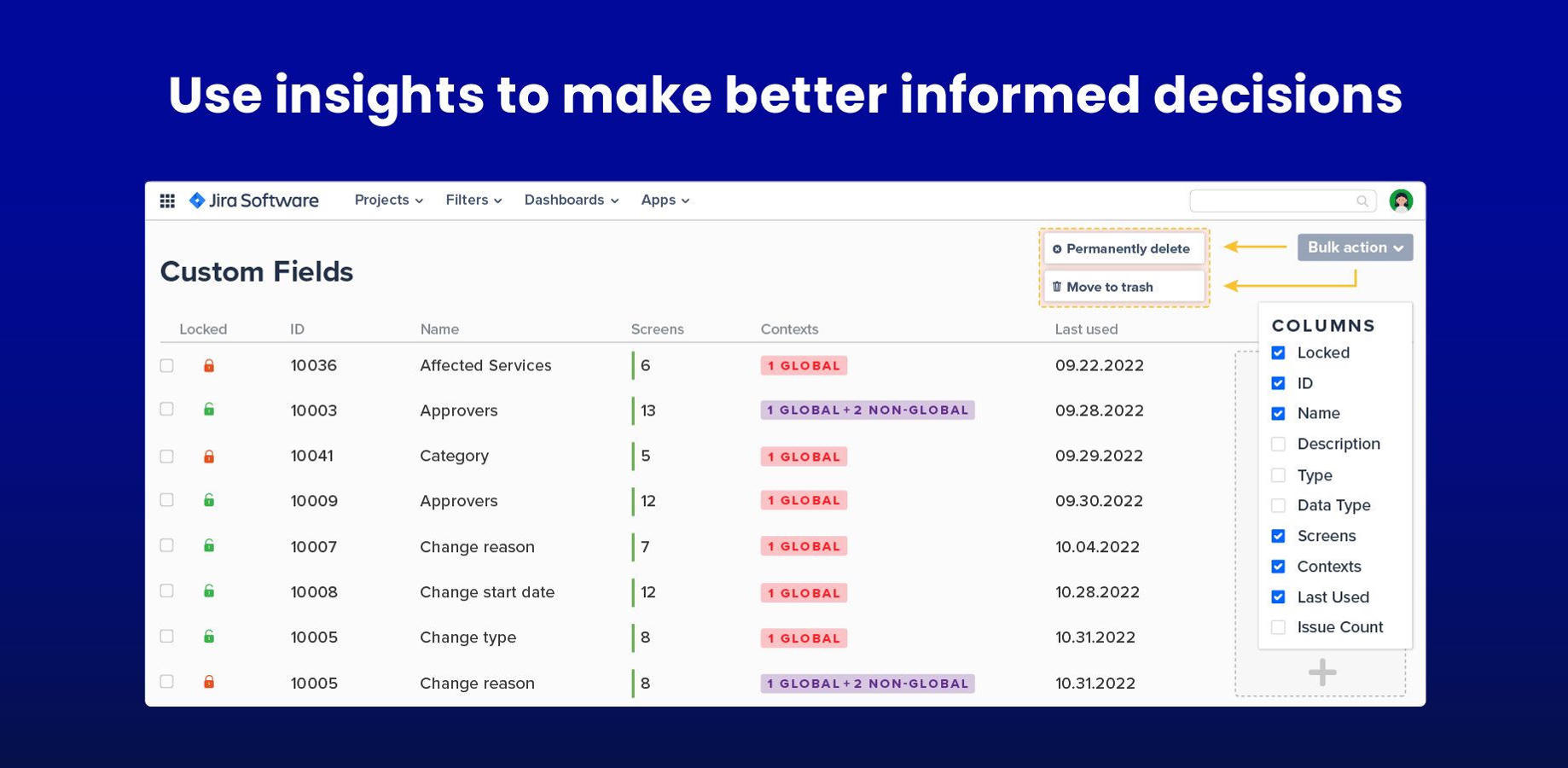Image resolution: width=1568 pixels, height=768 pixels.
Task: Click into the top search field
Action: 1282,201
